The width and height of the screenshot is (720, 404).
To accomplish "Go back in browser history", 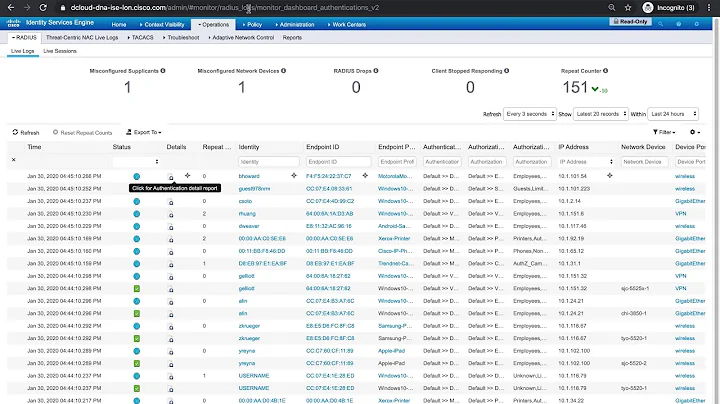I will [x=11, y=7].
